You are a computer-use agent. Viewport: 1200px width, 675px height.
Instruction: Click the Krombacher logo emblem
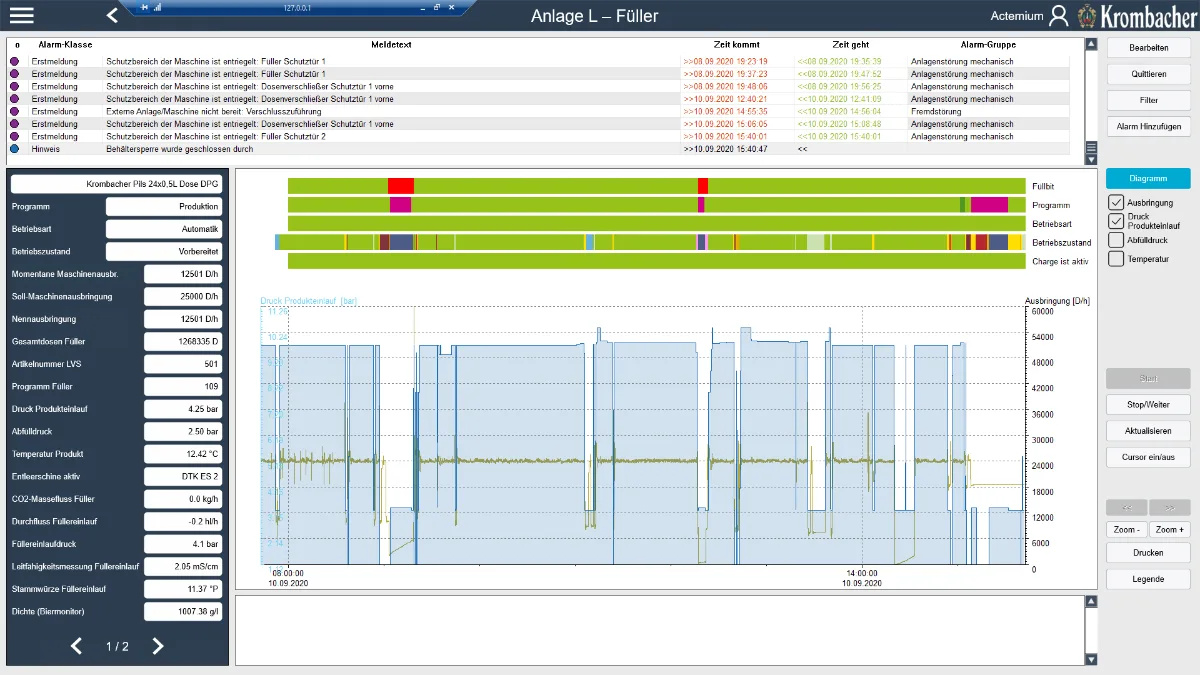coord(1087,16)
